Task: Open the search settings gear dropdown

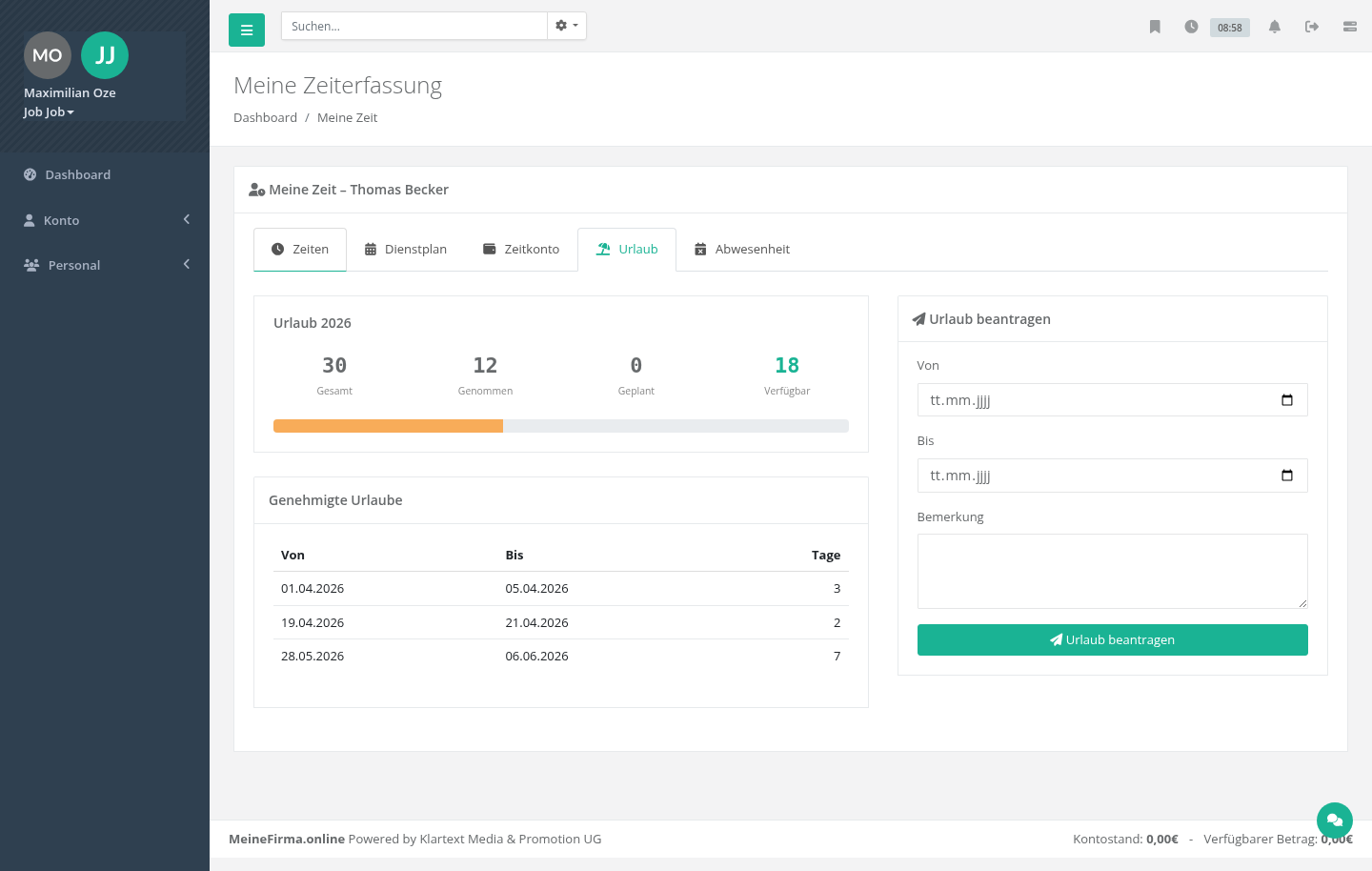Action: [x=567, y=26]
